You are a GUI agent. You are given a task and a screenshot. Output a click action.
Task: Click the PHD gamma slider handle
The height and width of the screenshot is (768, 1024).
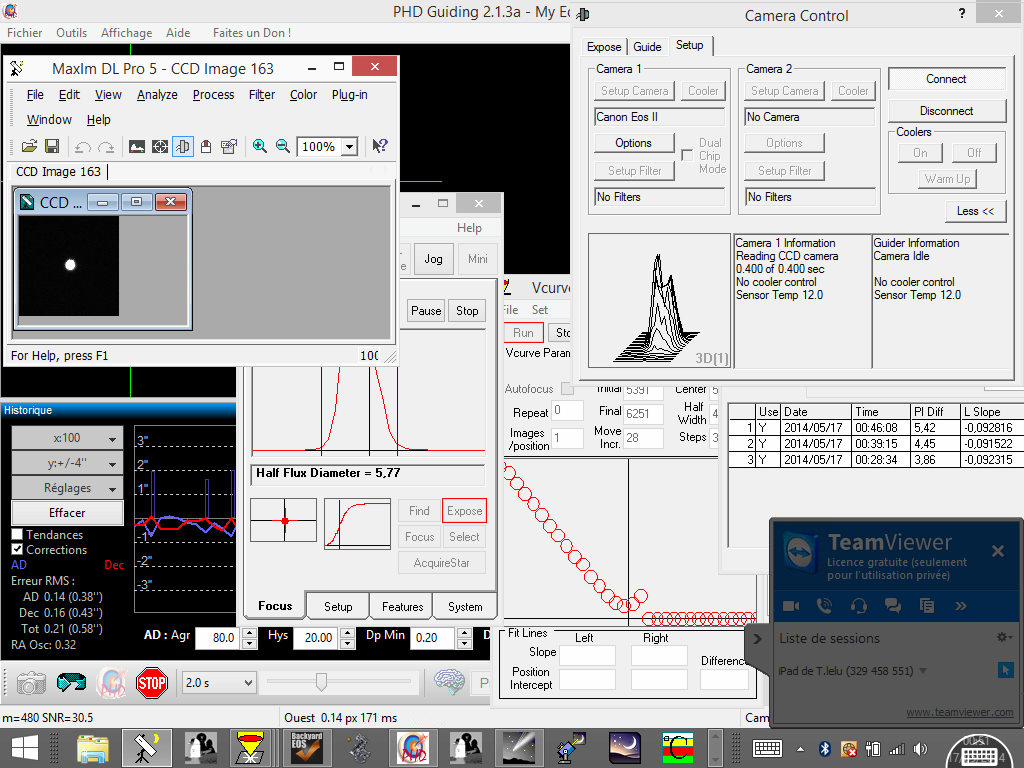(321, 682)
